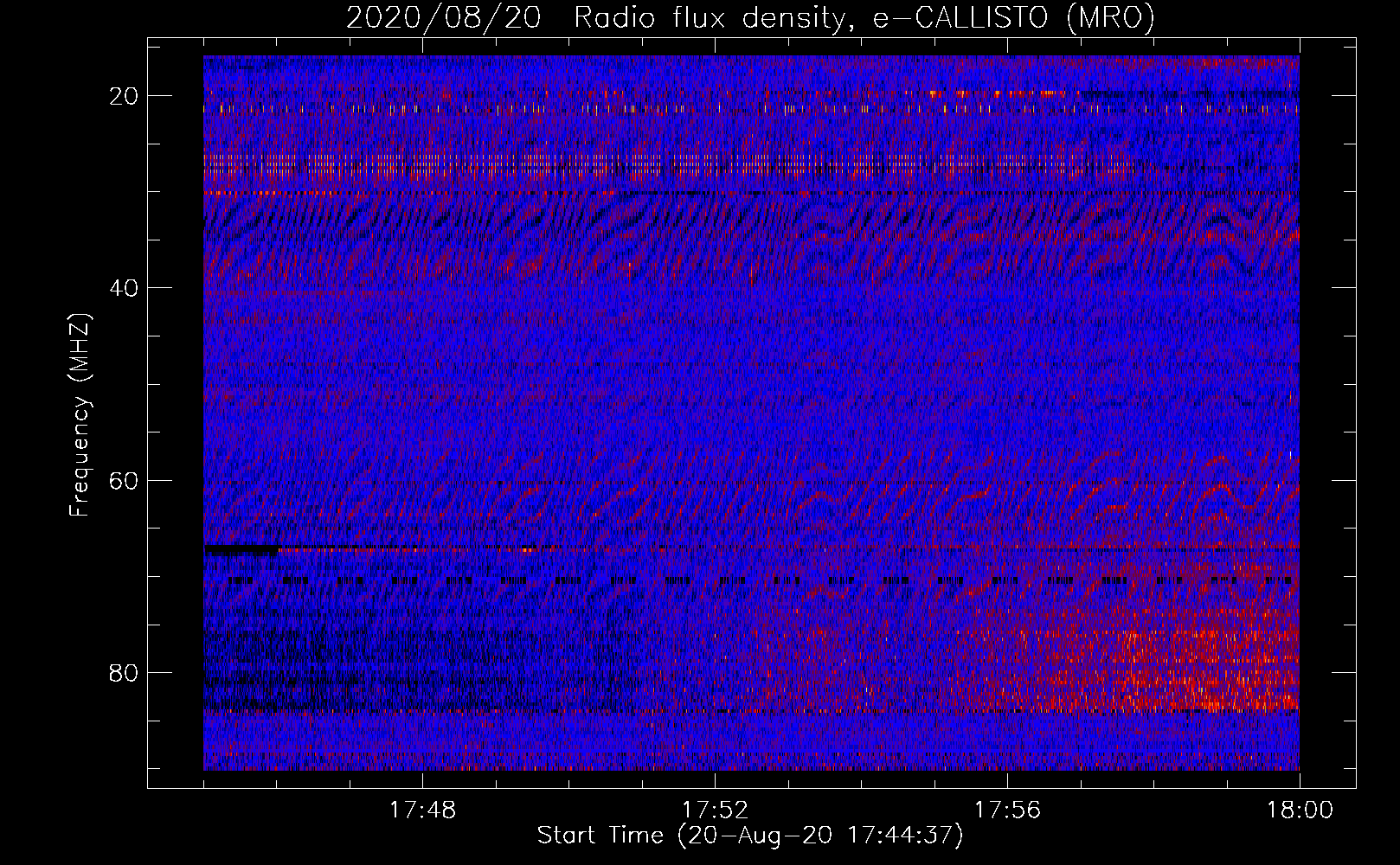
Task: Click the 17:56 time tick label
Action: [x=1007, y=811]
